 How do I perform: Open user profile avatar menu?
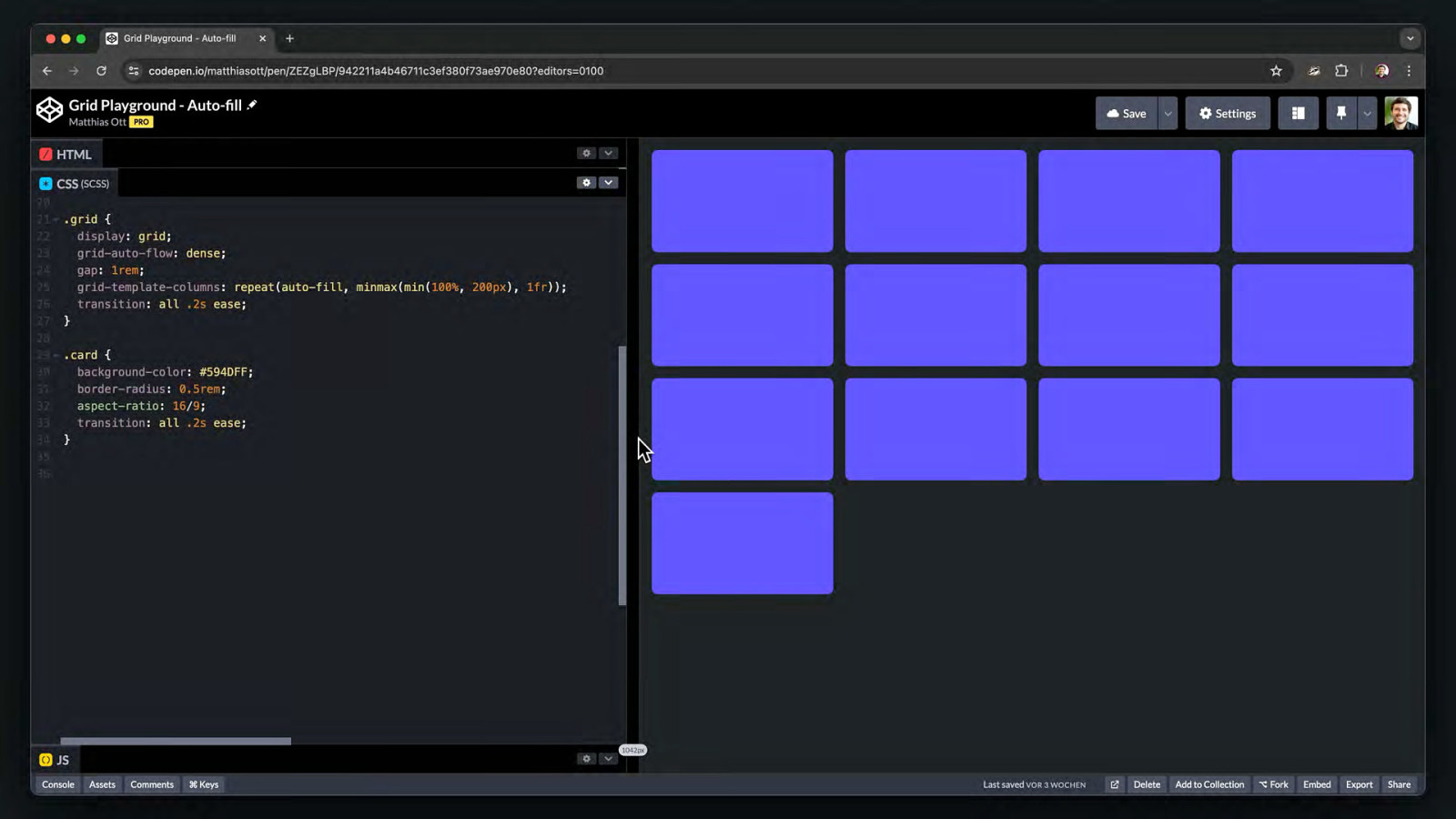point(1400,114)
